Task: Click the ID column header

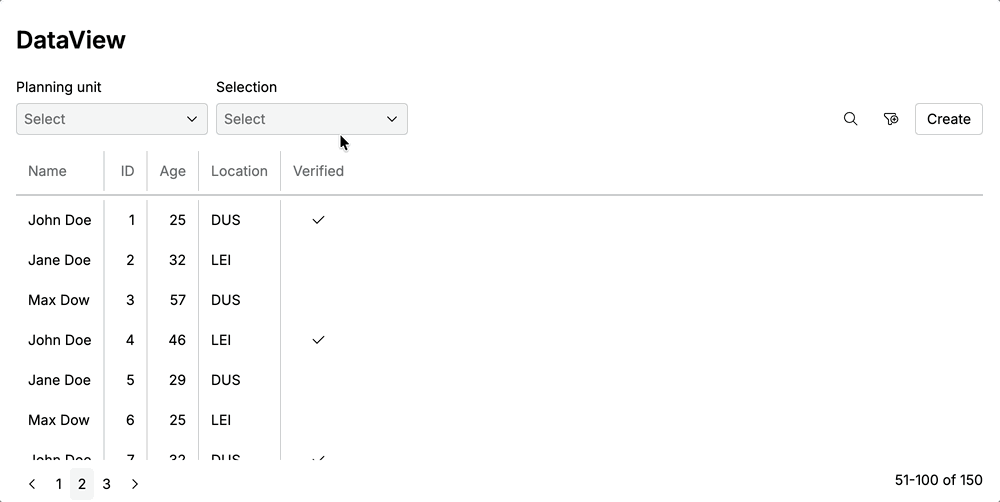Action: [x=127, y=171]
